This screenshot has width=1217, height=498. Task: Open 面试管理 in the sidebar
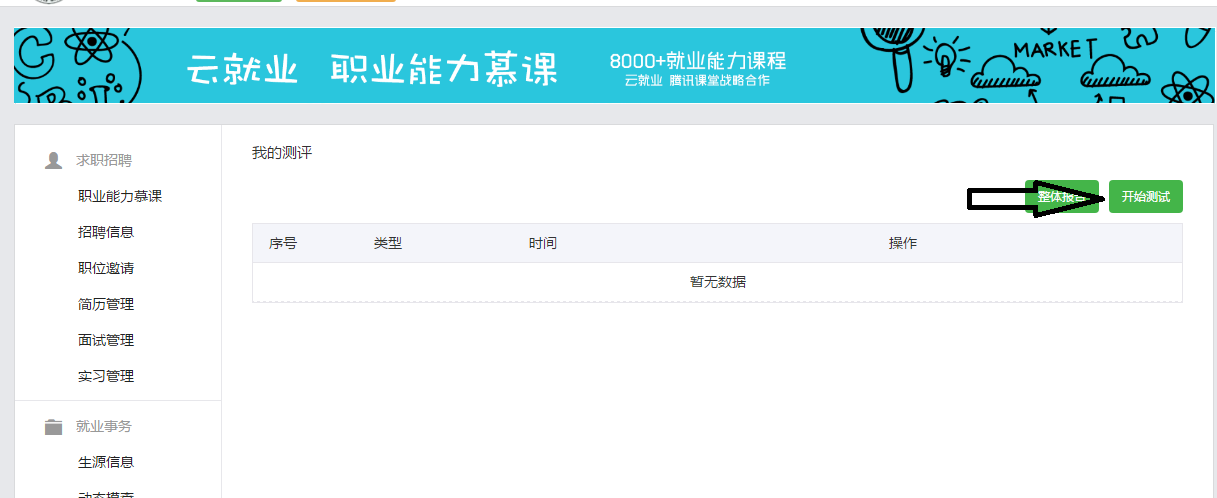click(106, 340)
